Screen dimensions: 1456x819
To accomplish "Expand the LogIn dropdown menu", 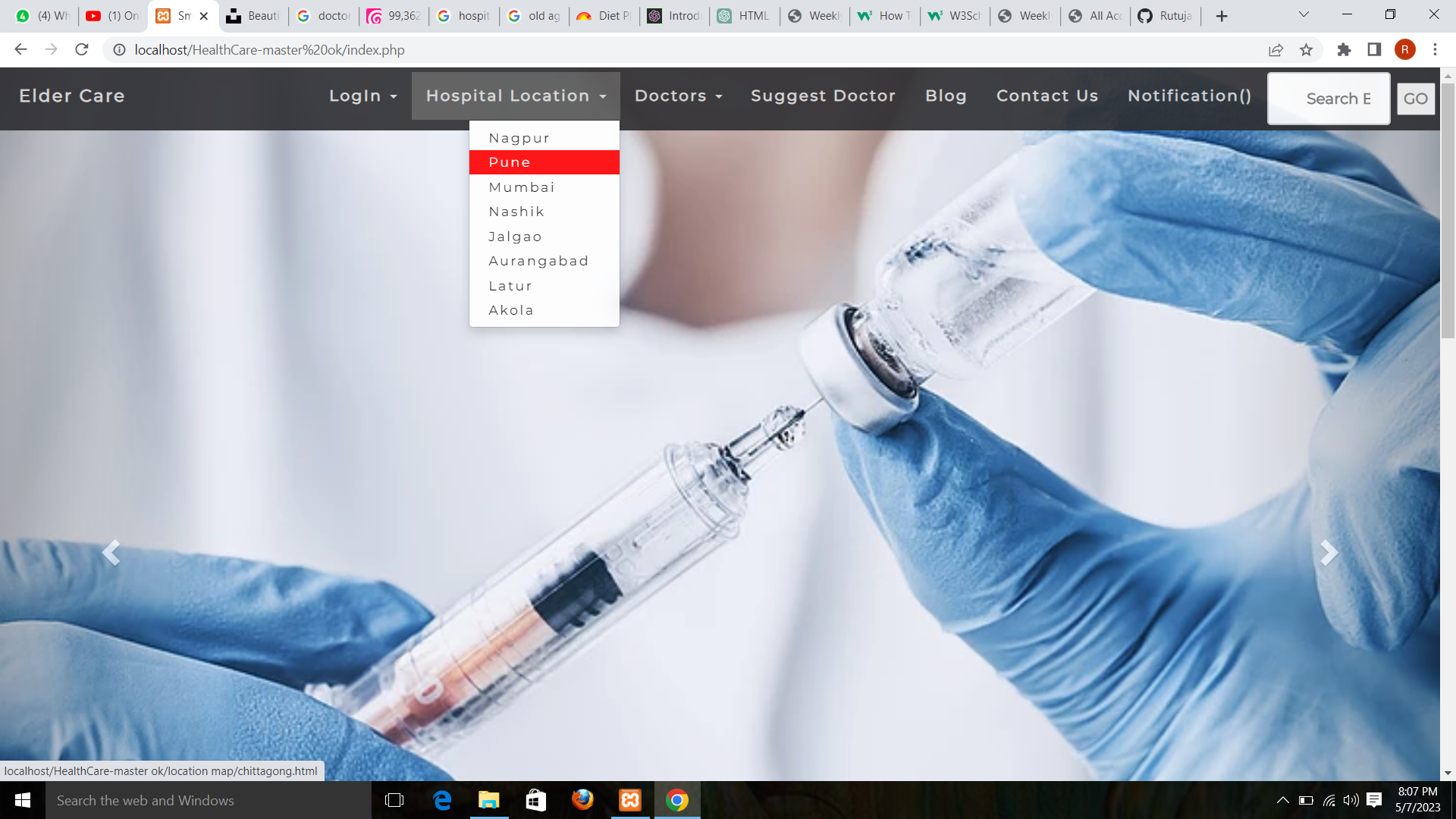I will click(x=362, y=96).
